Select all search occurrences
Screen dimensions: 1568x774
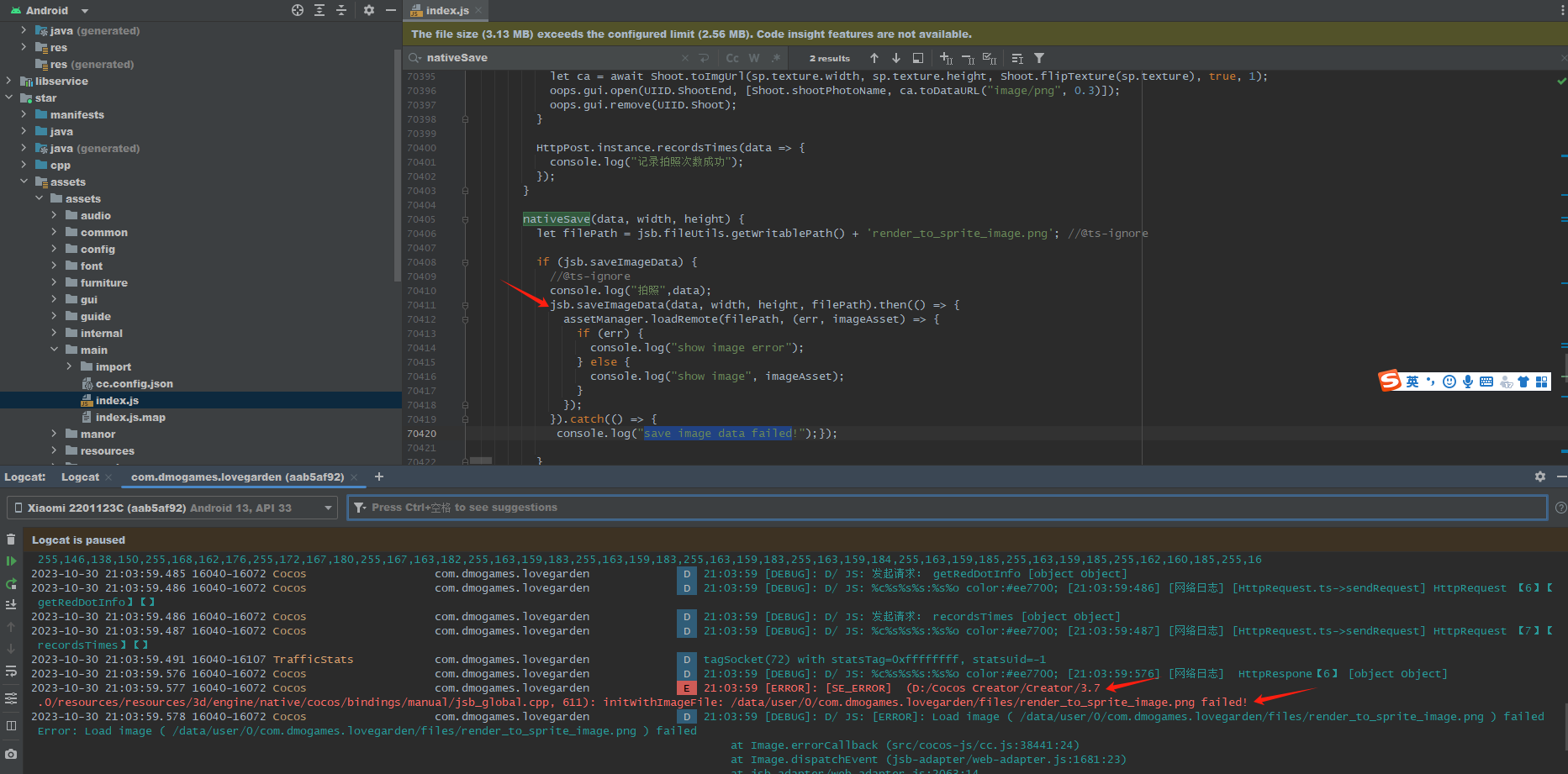[990, 58]
